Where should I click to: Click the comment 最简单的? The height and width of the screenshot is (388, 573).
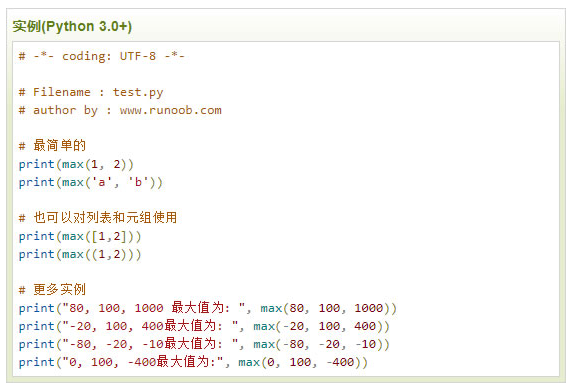point(52,145)
